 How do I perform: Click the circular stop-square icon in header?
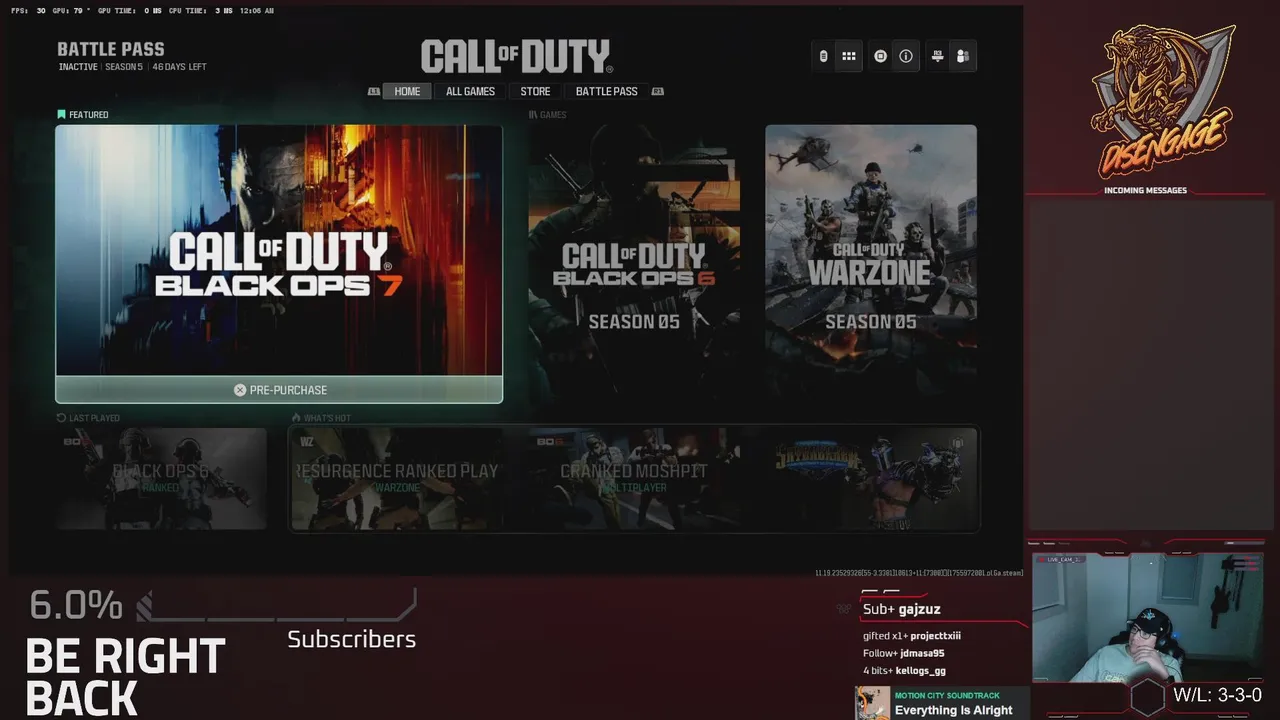[880, 56]
